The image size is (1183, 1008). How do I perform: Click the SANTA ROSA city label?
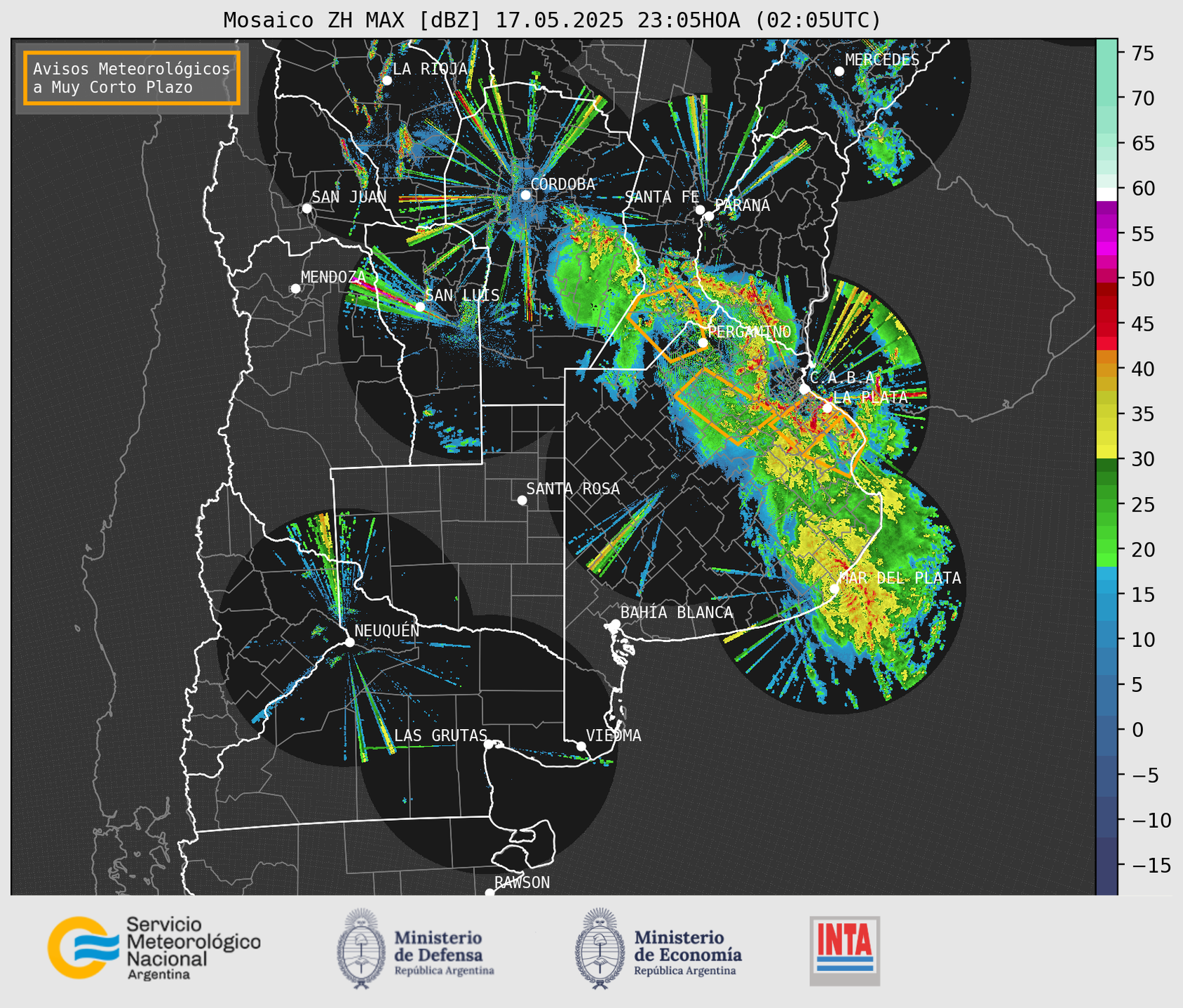point(573,489)
